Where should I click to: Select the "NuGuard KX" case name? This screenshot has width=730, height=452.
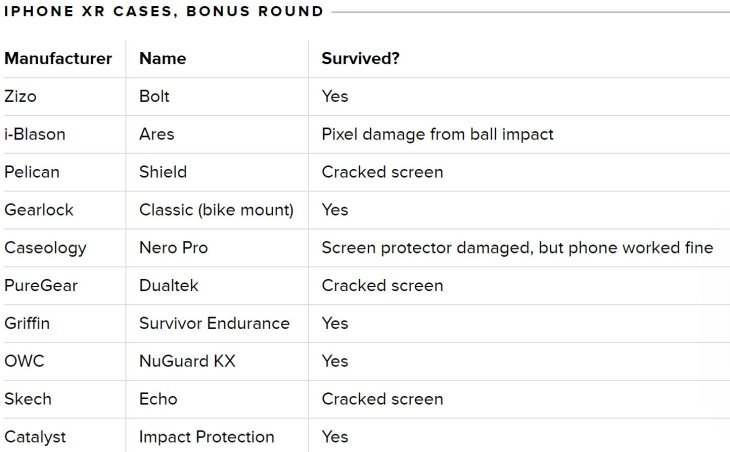point(187,361)
